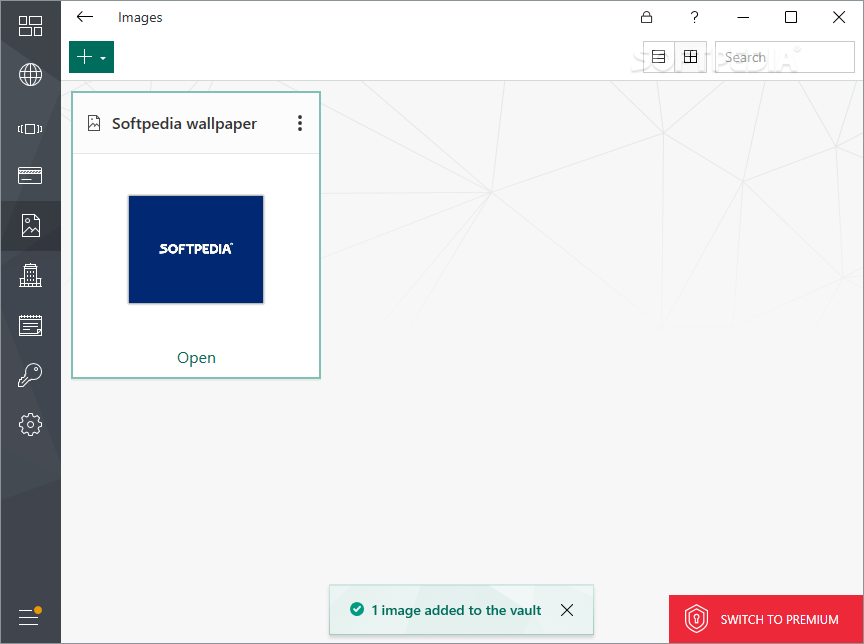Click the Search input field
Viewport: 864px width, 644px height.
tap(785, 57)
